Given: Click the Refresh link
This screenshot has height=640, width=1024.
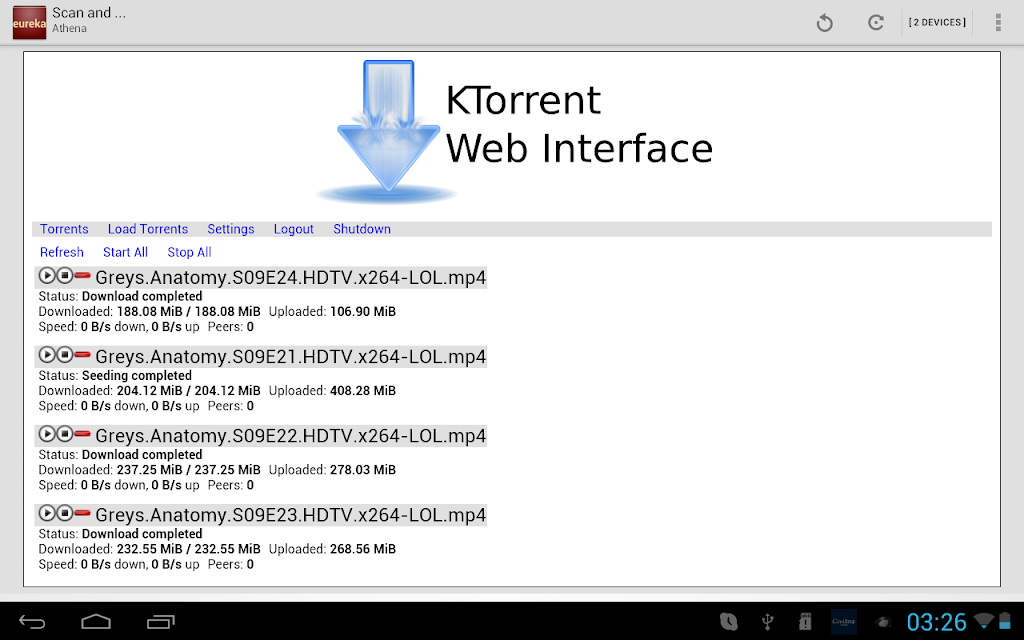Looking at the screenshot, I should [x=61, y=252].
